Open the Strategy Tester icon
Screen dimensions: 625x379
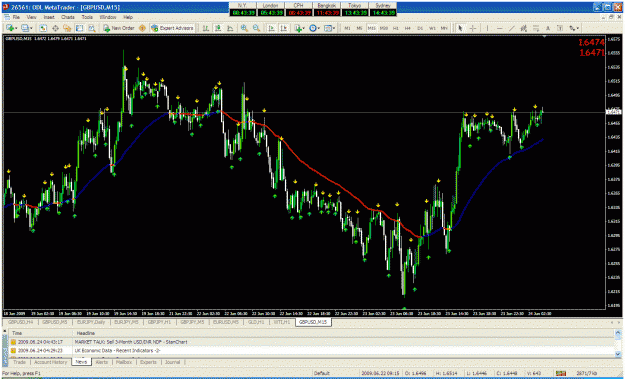click(92, 28)
